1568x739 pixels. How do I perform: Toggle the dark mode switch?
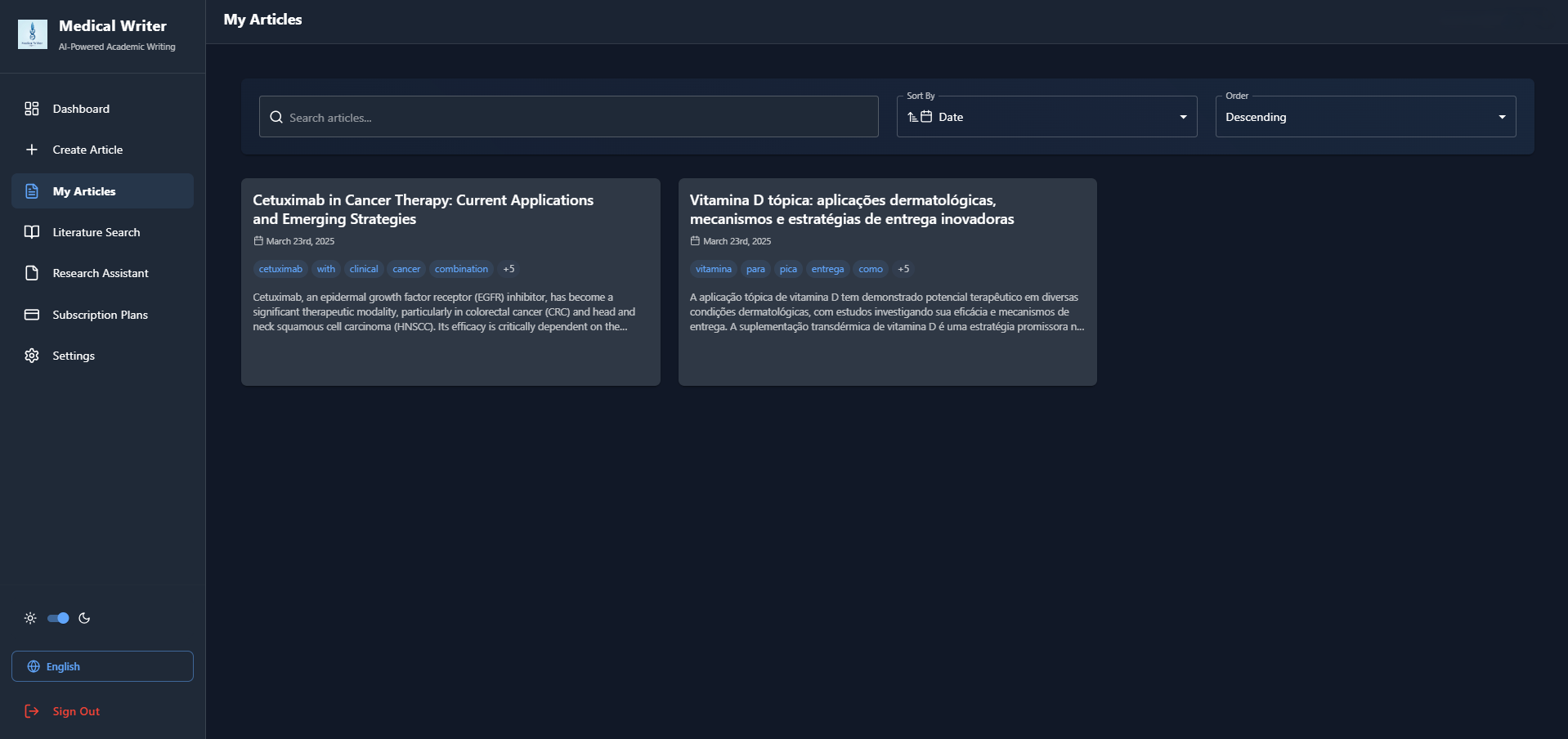click(57, 619)
